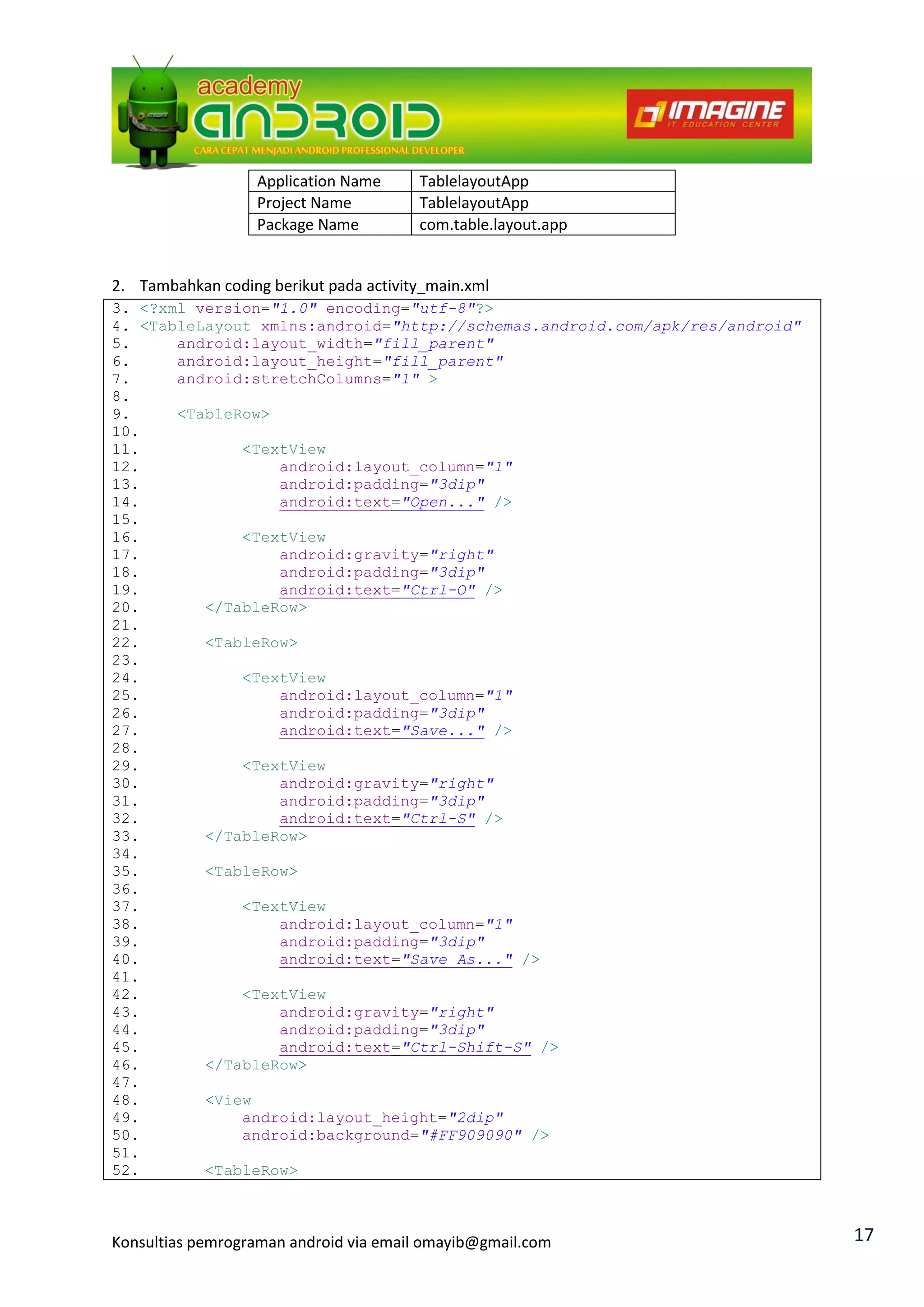This screenshot has height=1307, width=924.
Task: Select the 'com.table.layout.app' cell
Action: click(x=543, y=224)
